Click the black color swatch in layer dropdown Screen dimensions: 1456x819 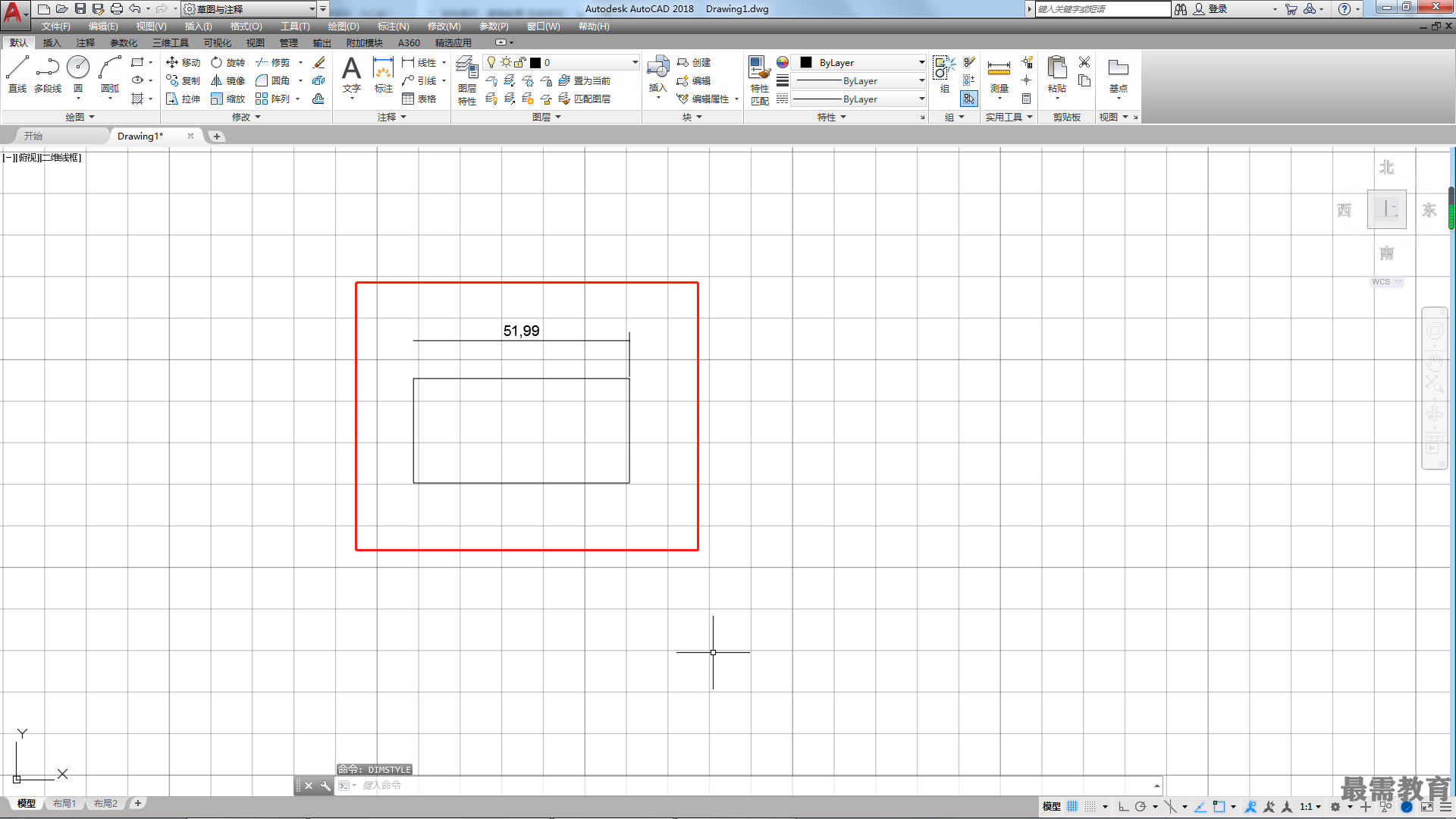tap(535, 62)
